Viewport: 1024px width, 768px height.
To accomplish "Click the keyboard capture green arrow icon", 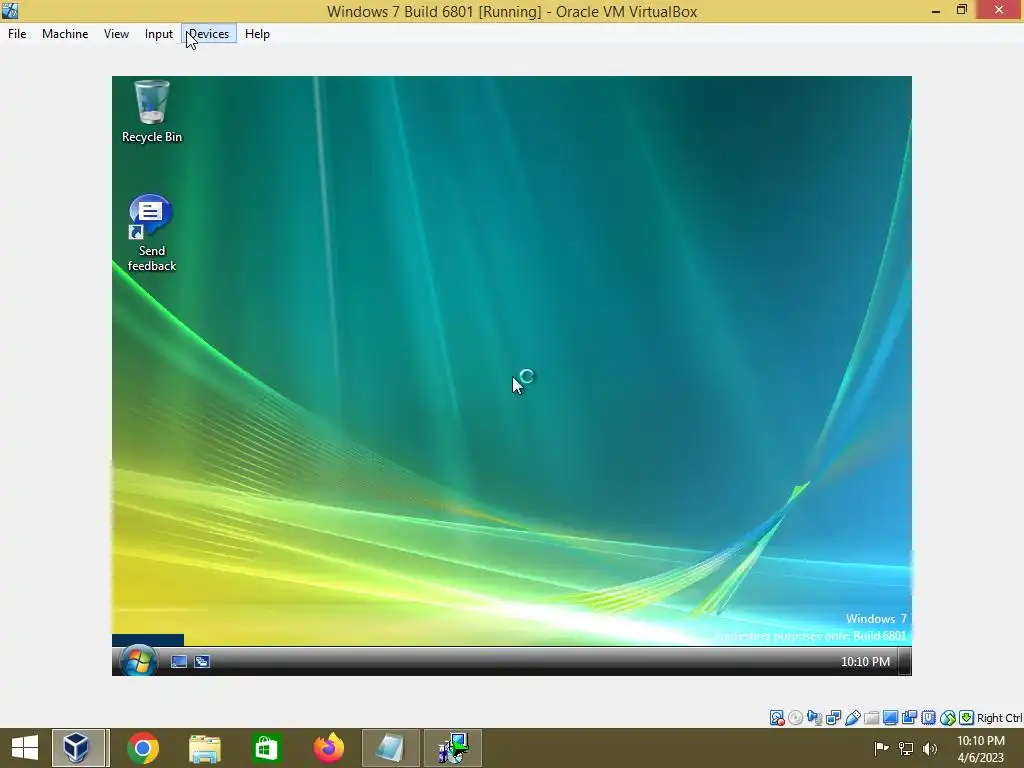I will (x=967, y=718).
